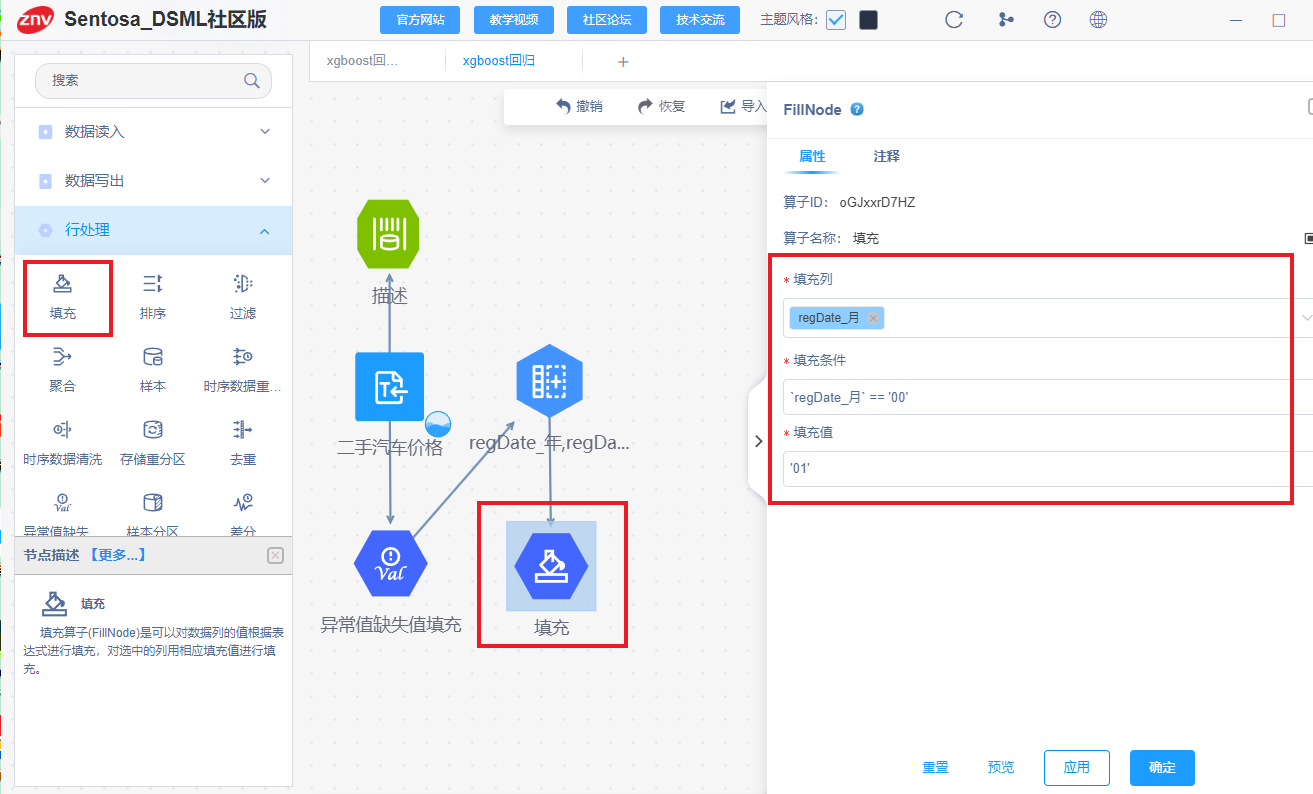Open the 教学视频 button
Viewport: 1313px width, 794px height.
(513, 20)
